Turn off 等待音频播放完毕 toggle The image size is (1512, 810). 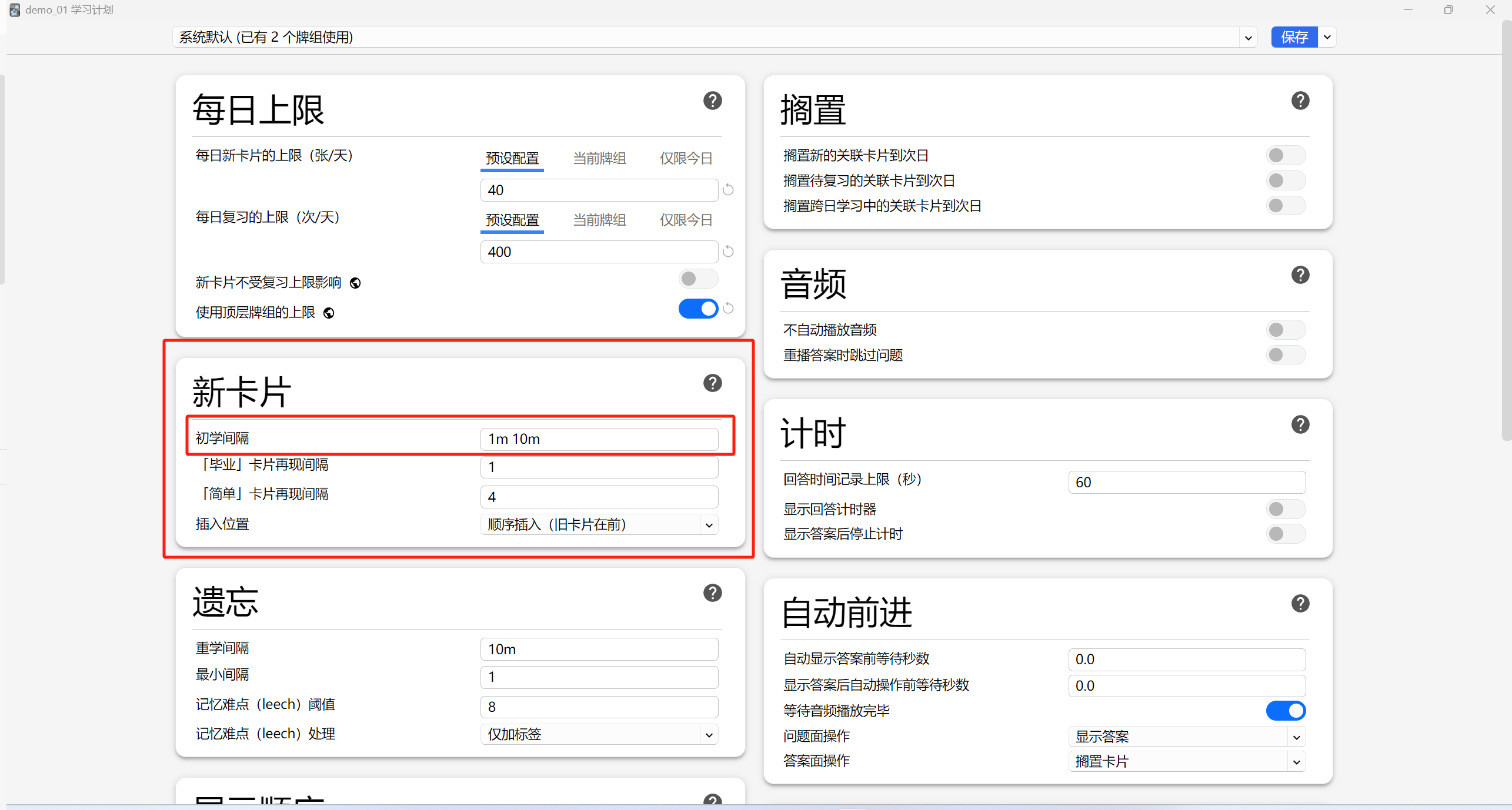click(x=1285, y=711)
